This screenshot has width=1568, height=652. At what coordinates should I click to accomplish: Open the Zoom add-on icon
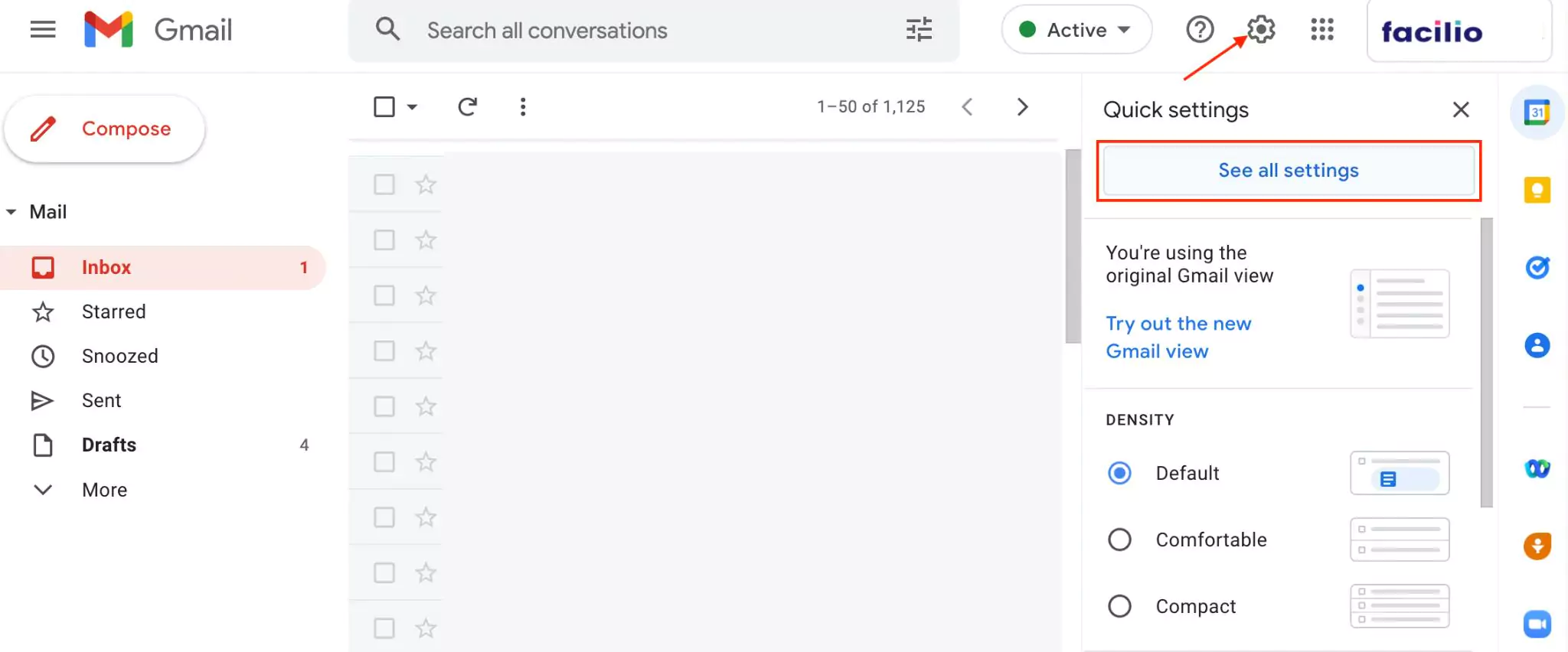1537,624
